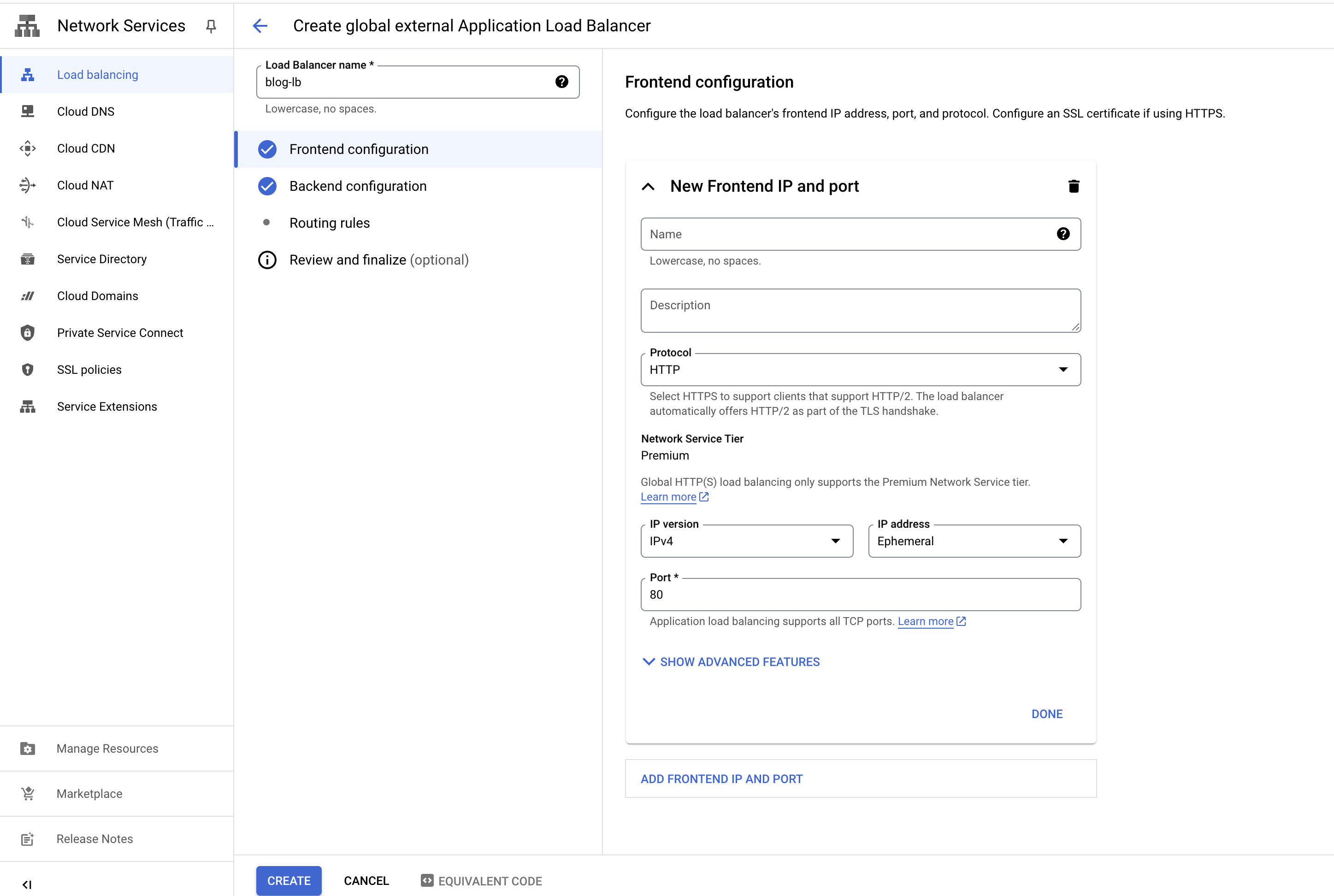The image size is (1334, 896).
Task: Click the Create button
Action: tap(289, 881)
